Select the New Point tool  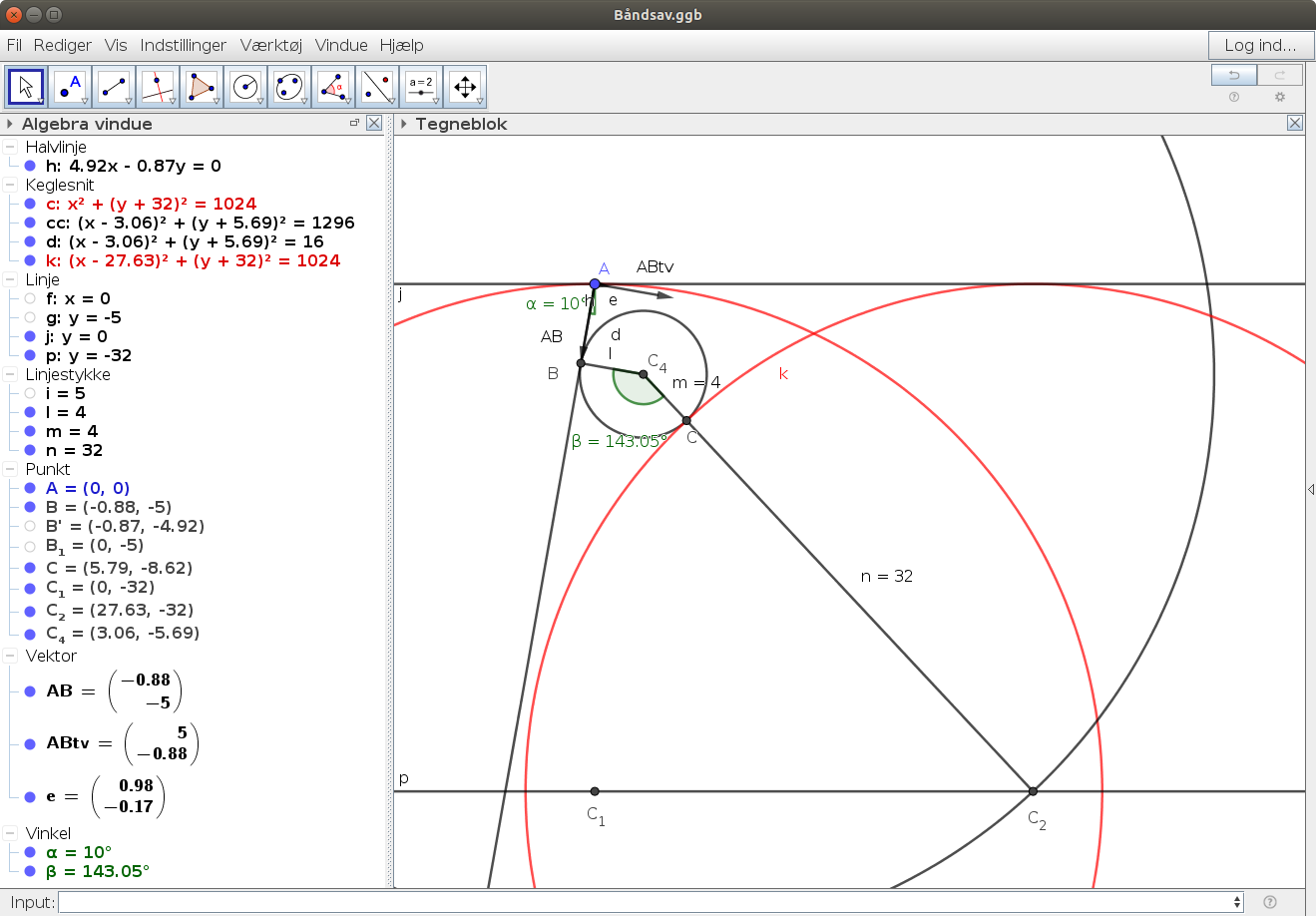[70, 88]
